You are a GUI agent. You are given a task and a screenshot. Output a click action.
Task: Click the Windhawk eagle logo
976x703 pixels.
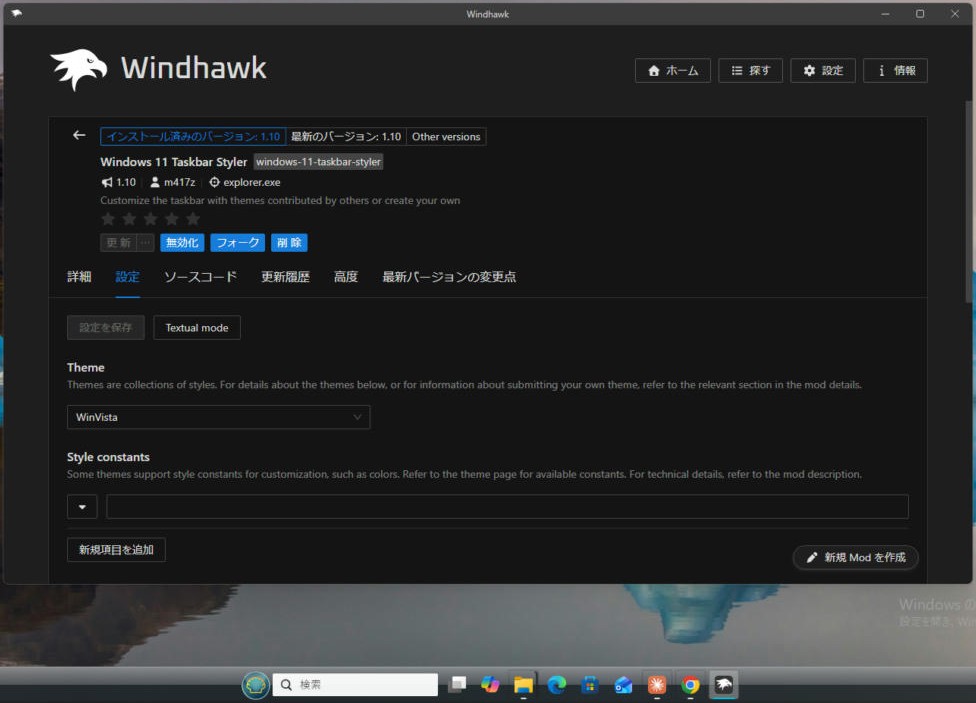click(78, 68)
